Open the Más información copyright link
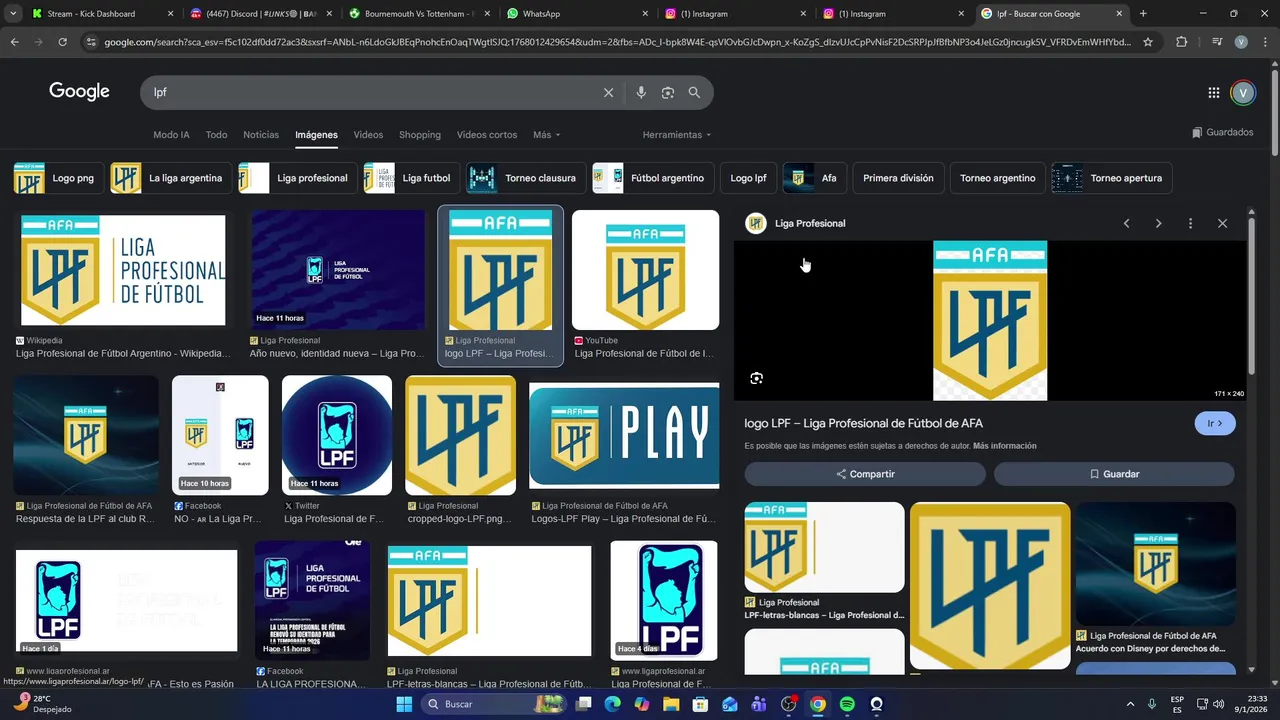 (1004, 446)
